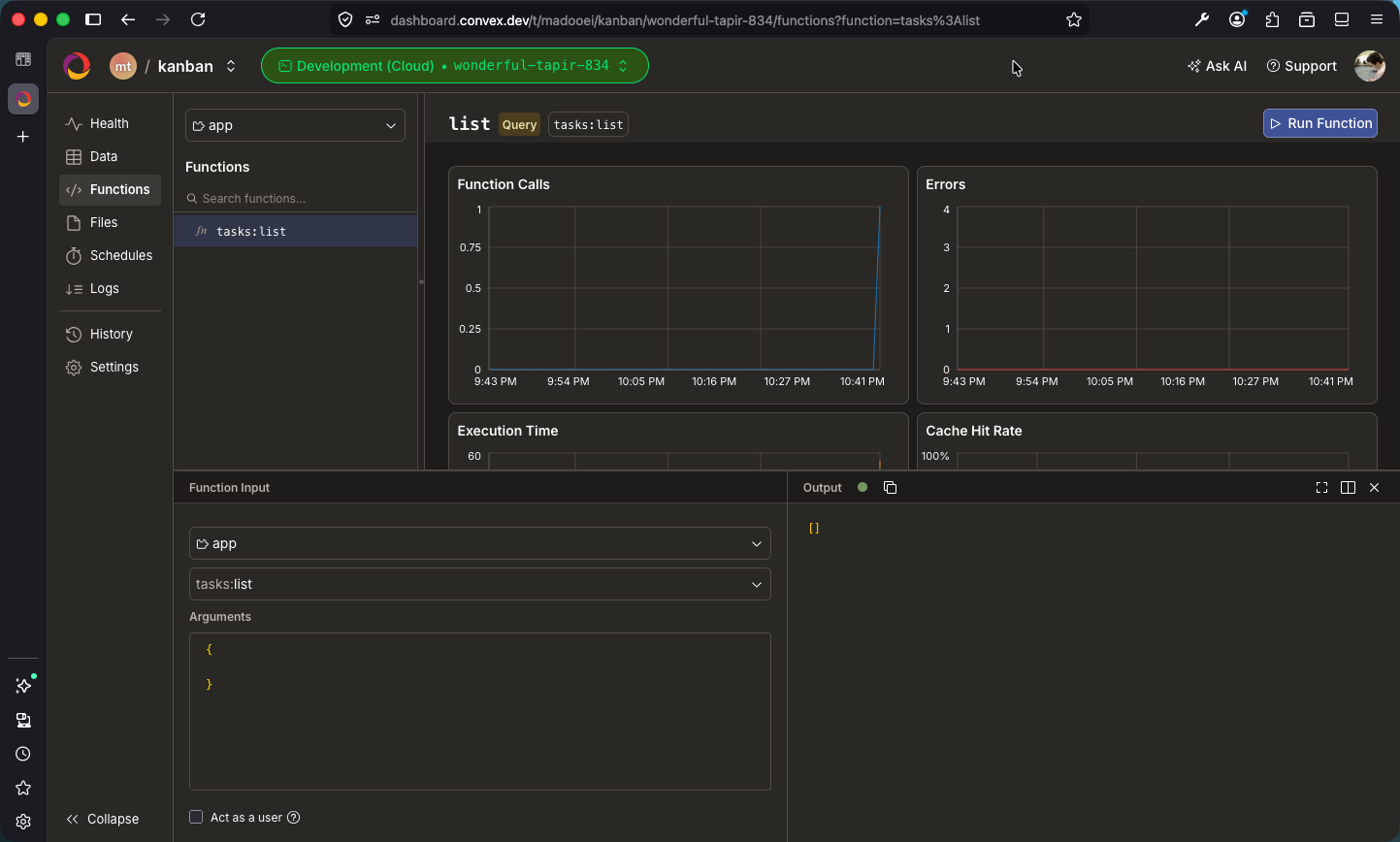Toggle the split panel layout
This screenshot has height=842, width=1400.
point(1348,487)
